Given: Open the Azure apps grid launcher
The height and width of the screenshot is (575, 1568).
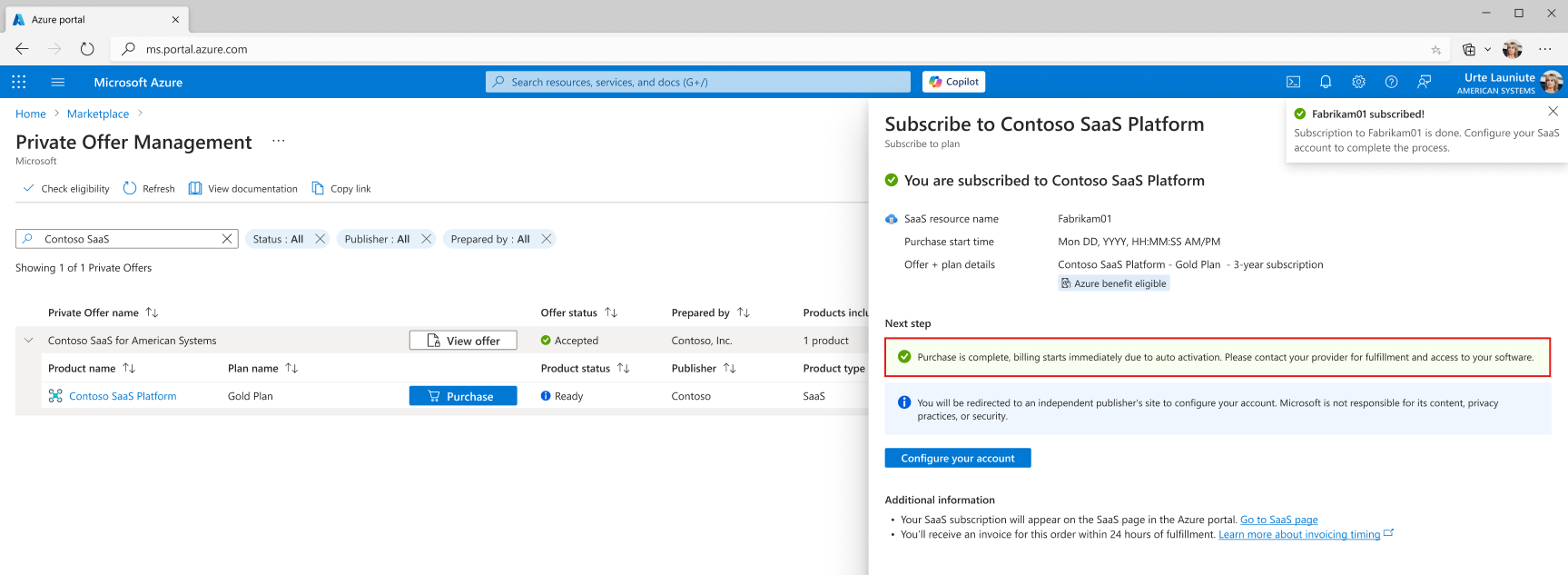Looking at the screenshot, I should [x=18, y=82].
